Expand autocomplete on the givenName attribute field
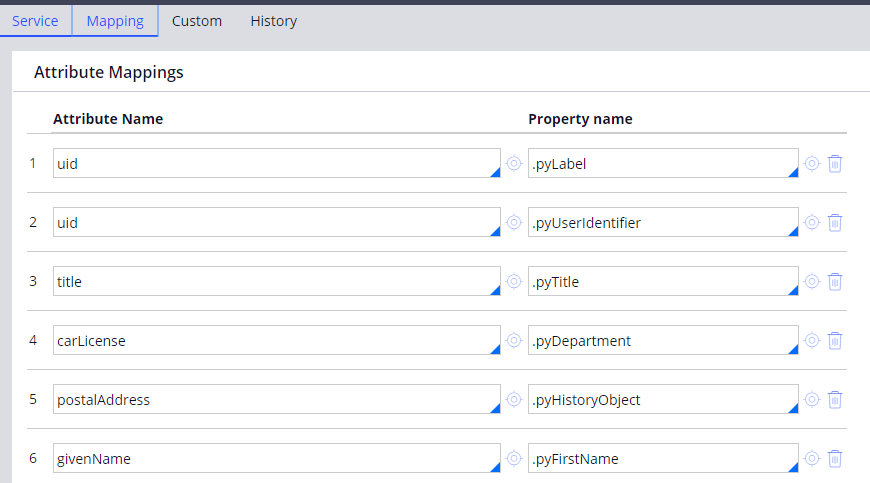 point(495,467)
